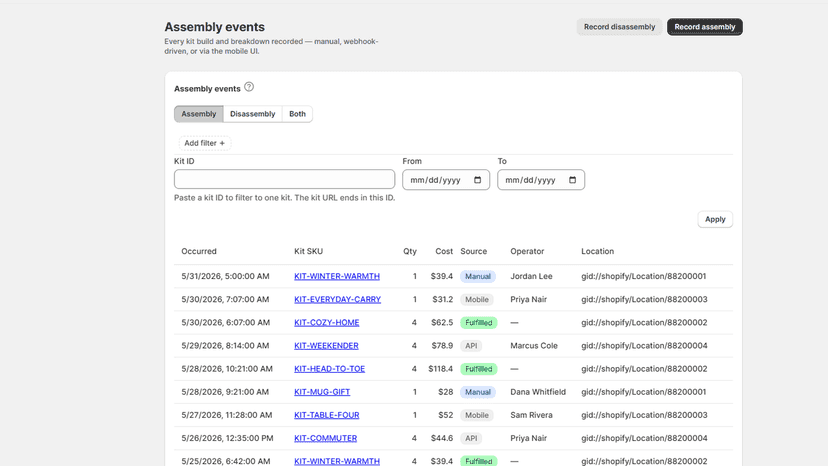Click the Manual badge in Jordan Lee's row
This screenshot has width=828, height=466.
click(x=478, y=276)
